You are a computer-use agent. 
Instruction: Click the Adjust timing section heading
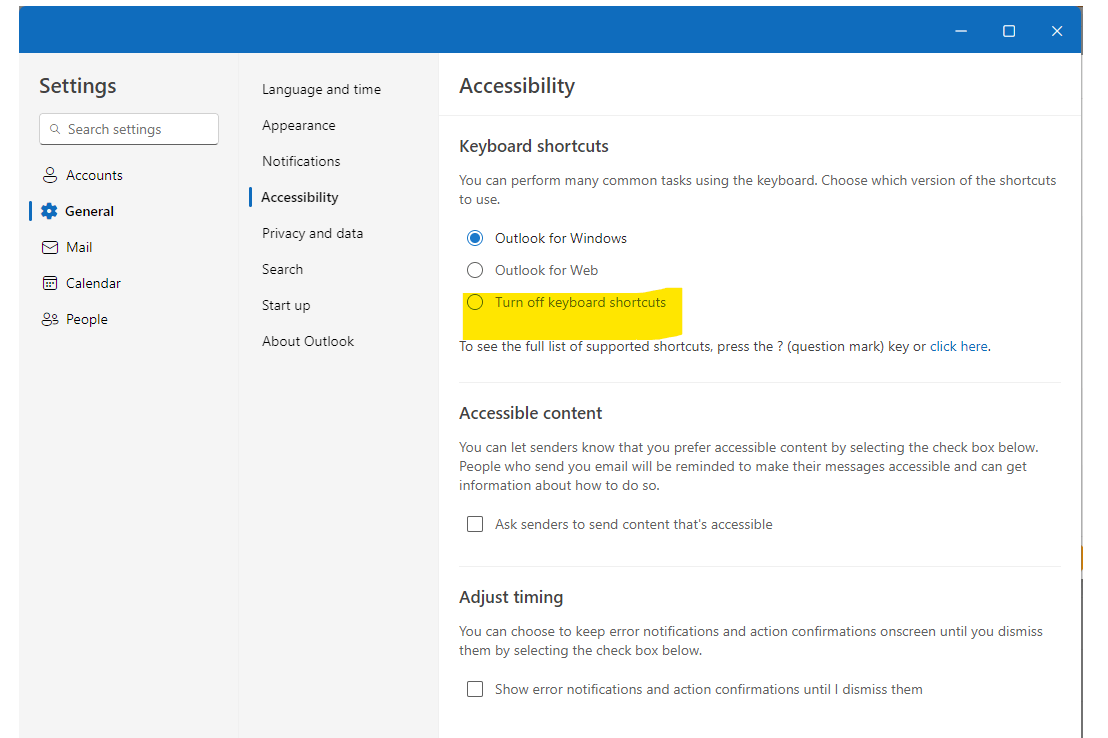coord(511,597)
